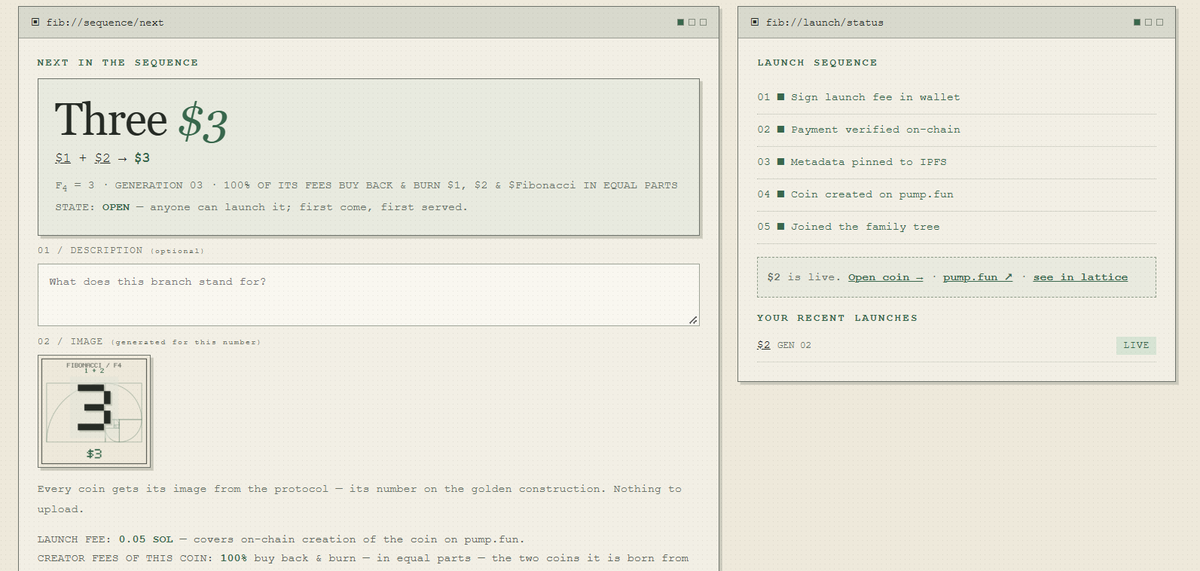Open the $1 parent coin link
Viewport: 1200px width, 571px height.
tap(63, 158)
